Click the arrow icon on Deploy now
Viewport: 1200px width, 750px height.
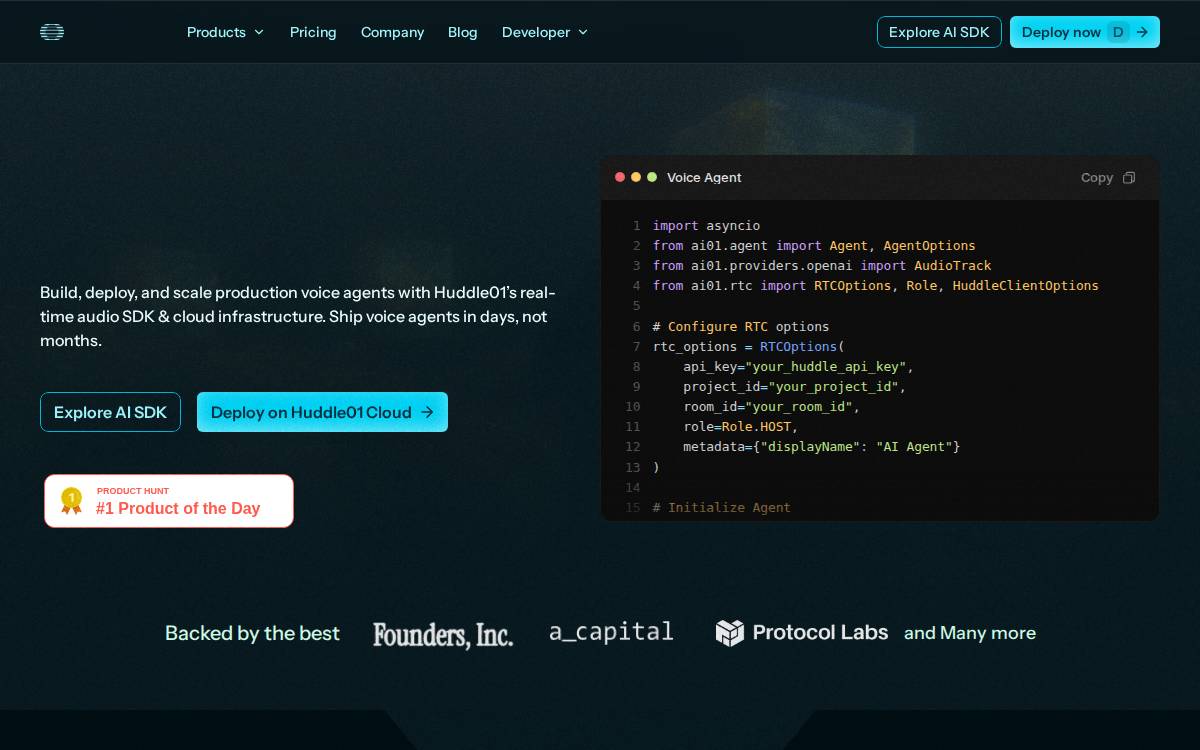(x=1142, y=32)
